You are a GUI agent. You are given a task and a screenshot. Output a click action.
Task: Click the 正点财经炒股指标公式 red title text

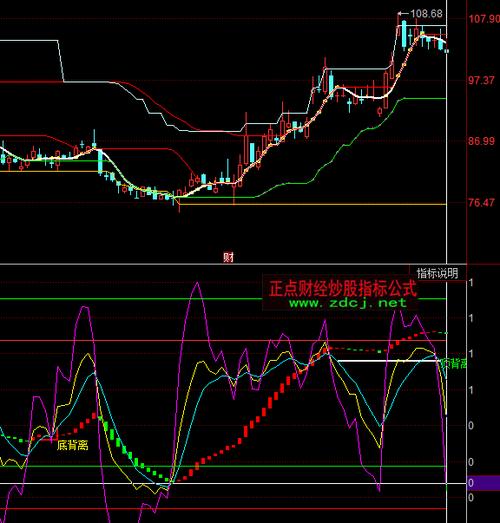343,288
